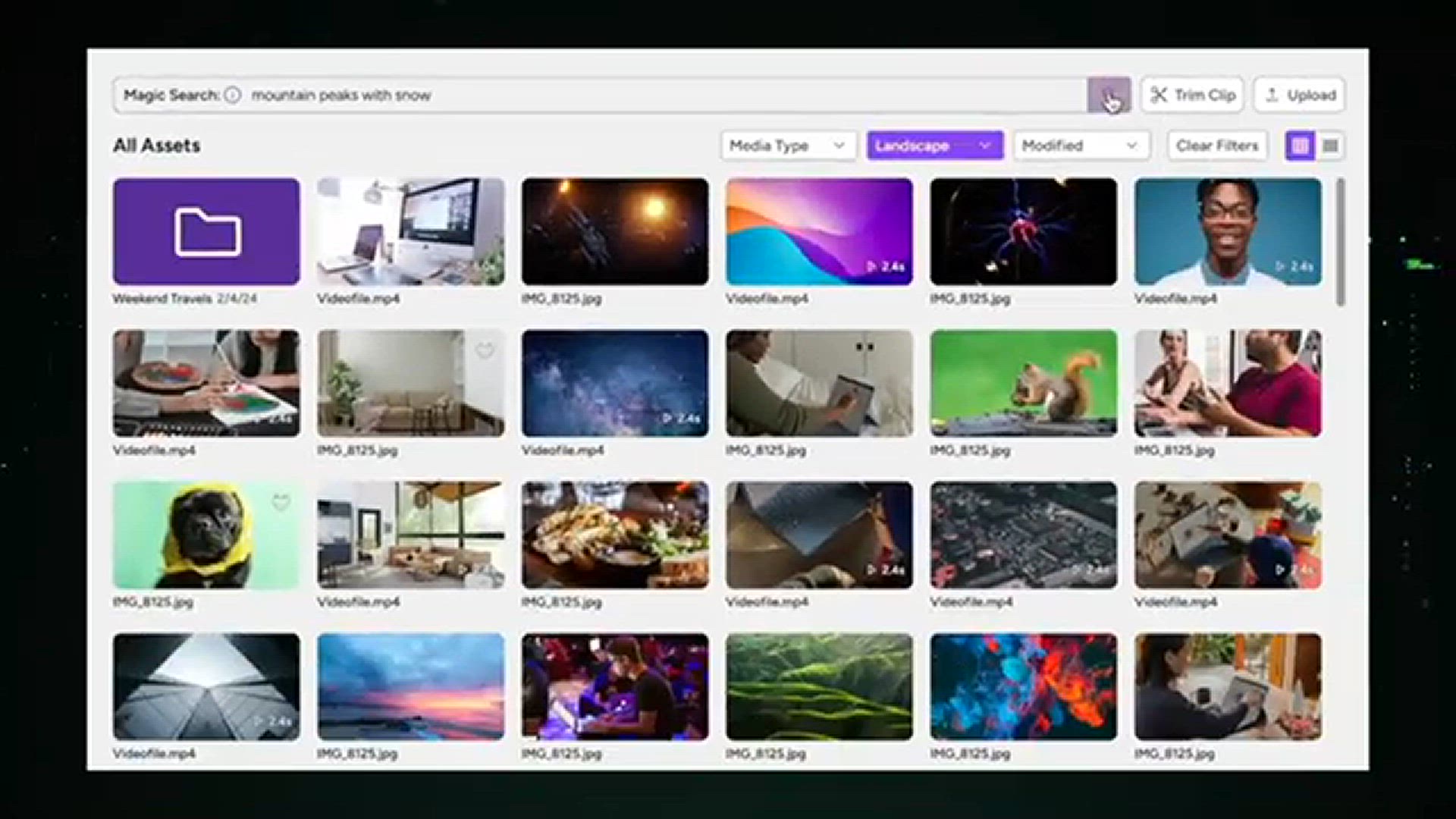Click the Magic Search info icon
The width and height of the screenshot is (1456, 819).
pyautogui.click(x=233, y=96)
